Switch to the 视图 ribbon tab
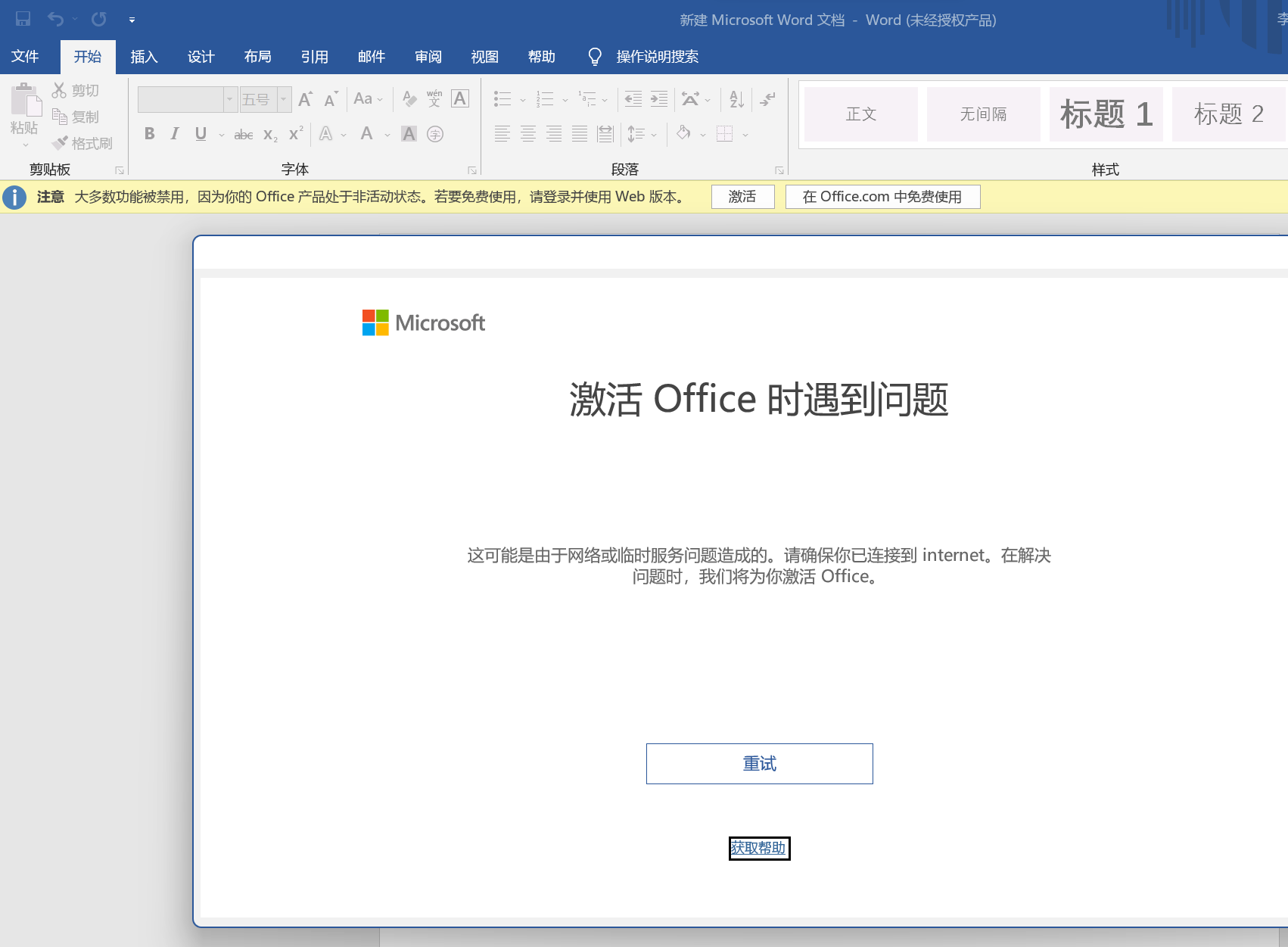The image size is (1288, 947). pyautogui.click(x=484, y=57)
